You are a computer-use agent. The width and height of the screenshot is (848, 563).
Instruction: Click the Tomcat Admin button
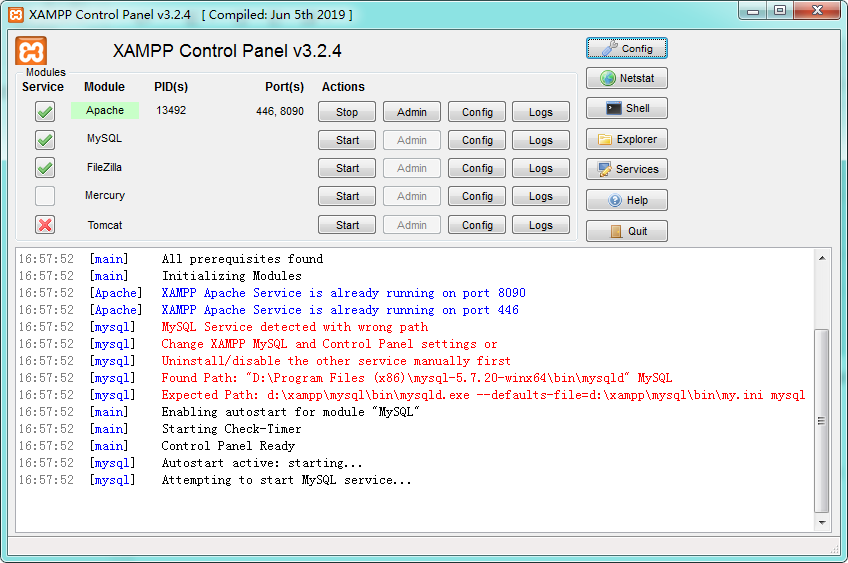point(412,225)
